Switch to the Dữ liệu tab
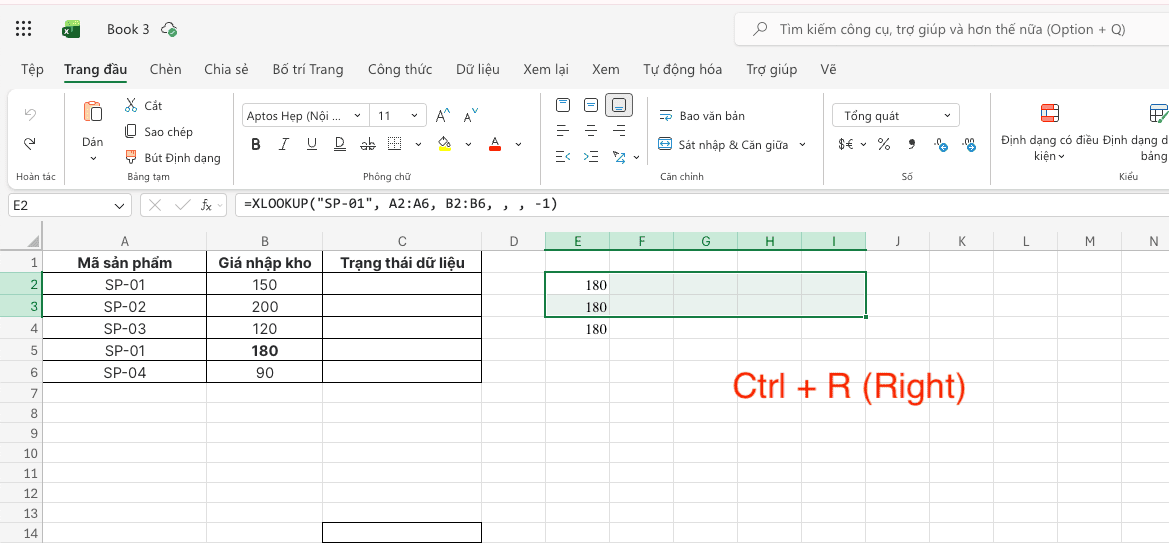1169x543 pixels. point(478,69)
